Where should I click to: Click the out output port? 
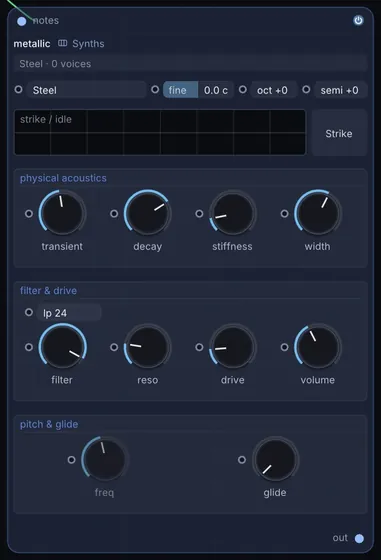click(359, 538)
